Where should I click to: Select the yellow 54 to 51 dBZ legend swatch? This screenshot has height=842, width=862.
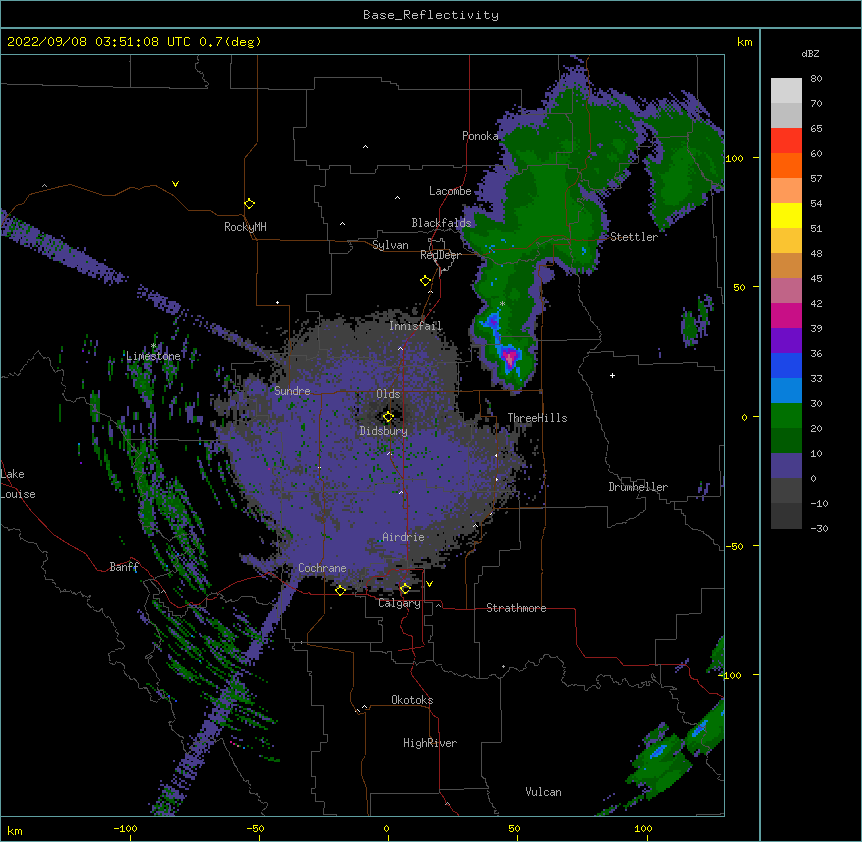pos(786,215)
